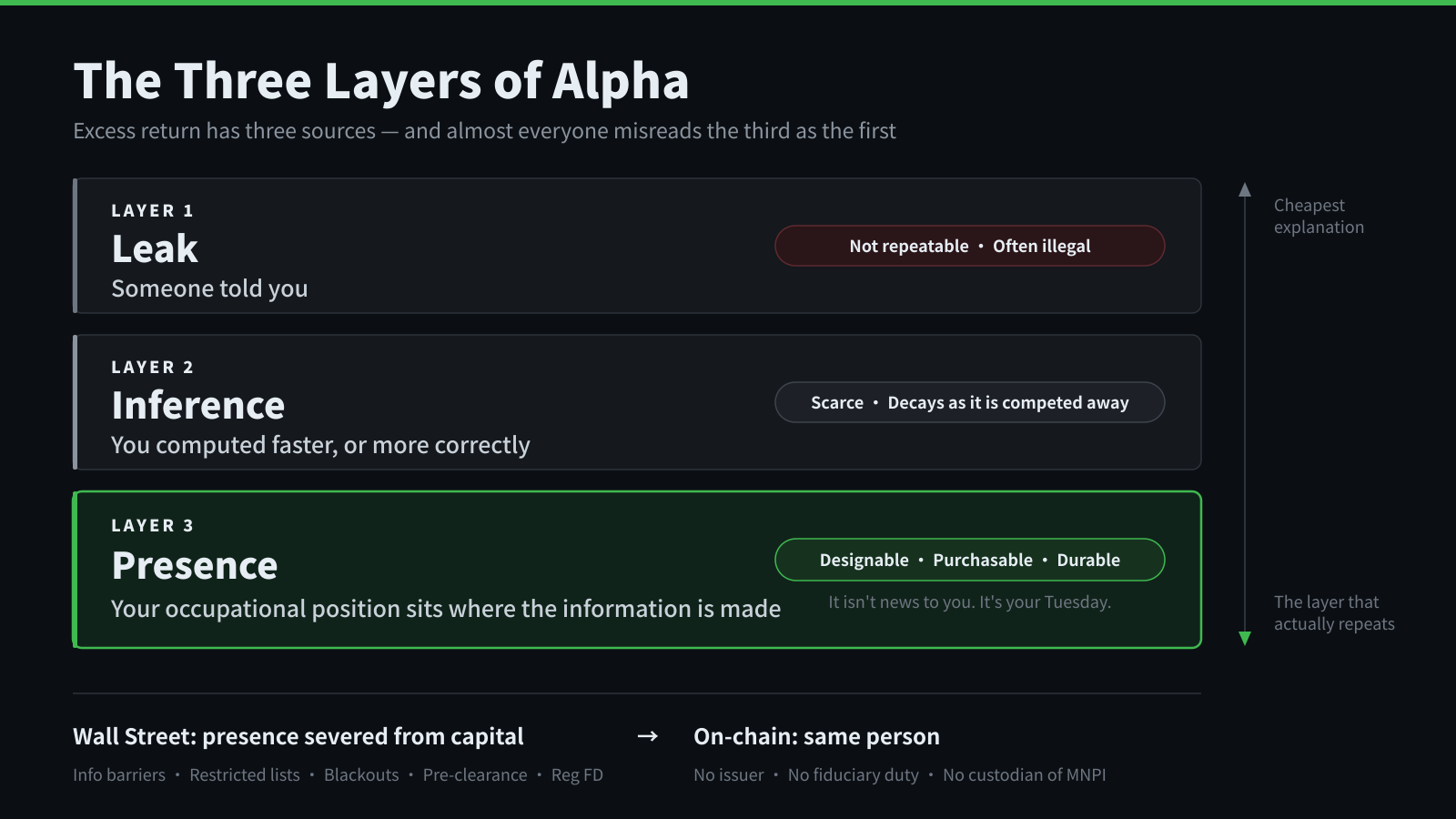Click No custodian of MNPI text
Viewport: 1456px width, 819px height.
[1024, 774]
